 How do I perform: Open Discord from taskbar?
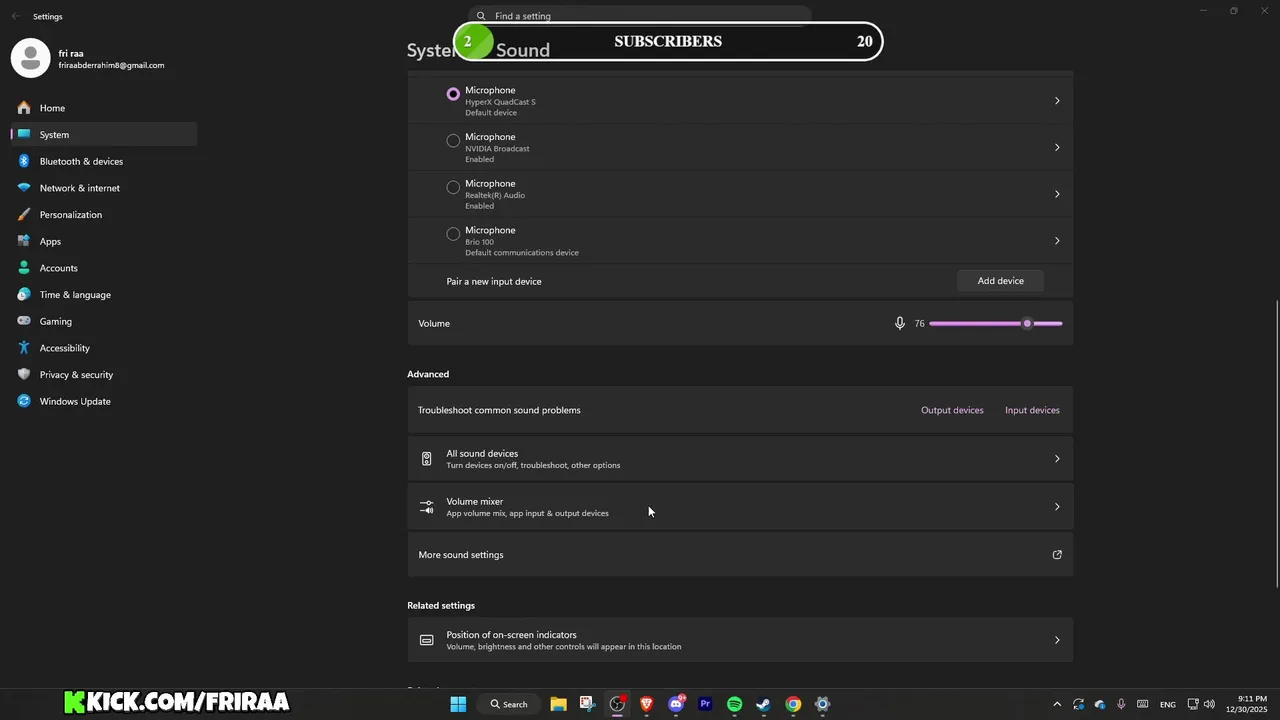[x=676, y=704]
